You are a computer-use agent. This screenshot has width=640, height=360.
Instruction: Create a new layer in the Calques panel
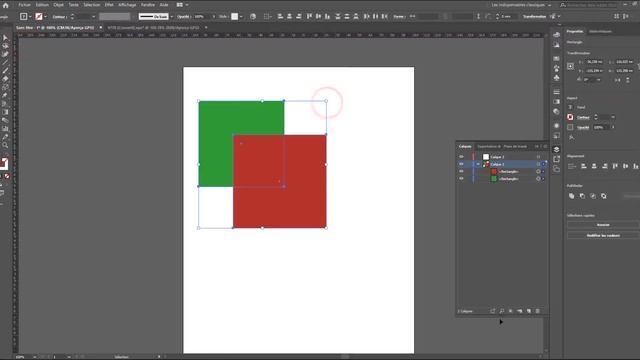point(529,311)
